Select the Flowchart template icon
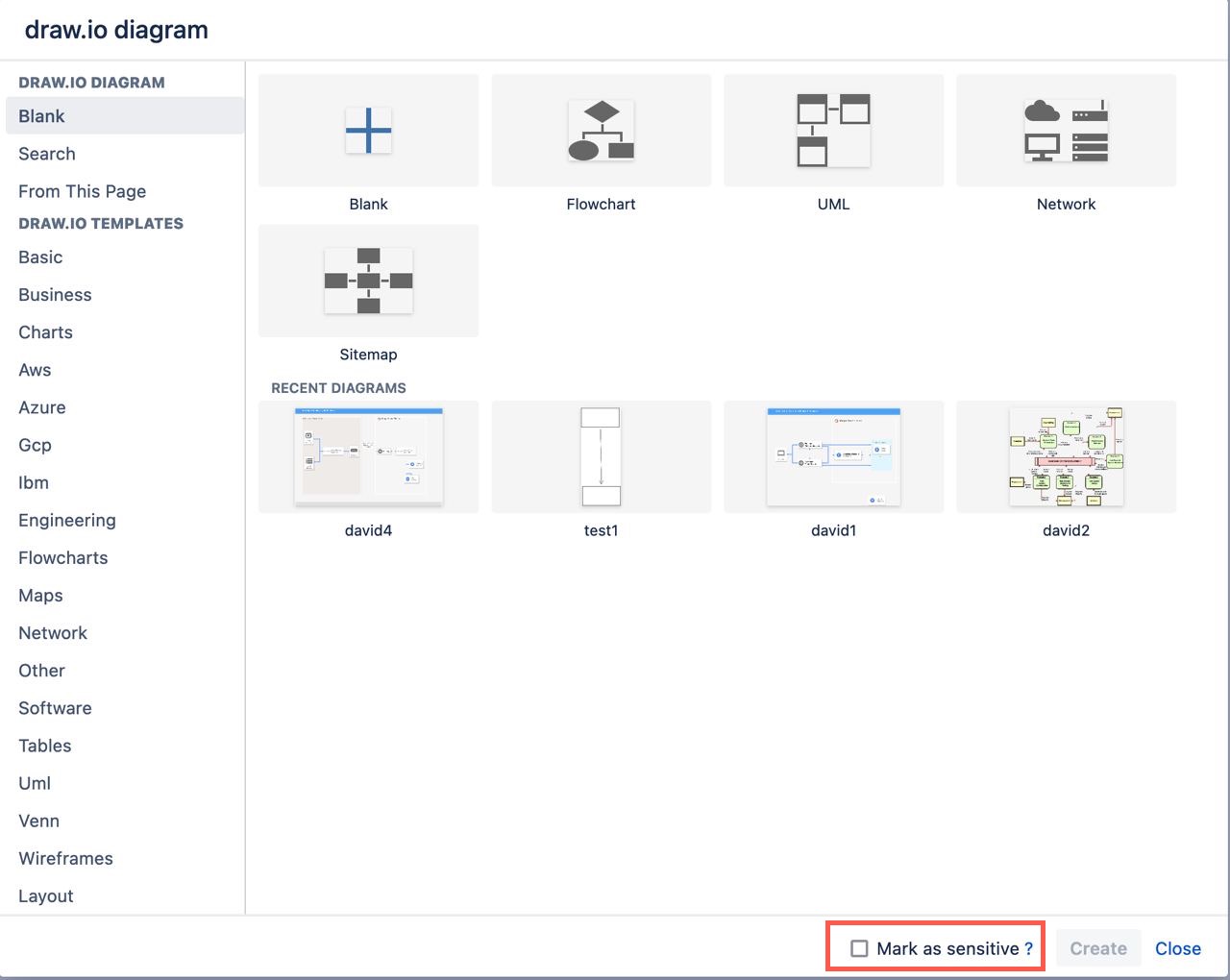The width and height of the screenshot is (1230, 980). 601,130
